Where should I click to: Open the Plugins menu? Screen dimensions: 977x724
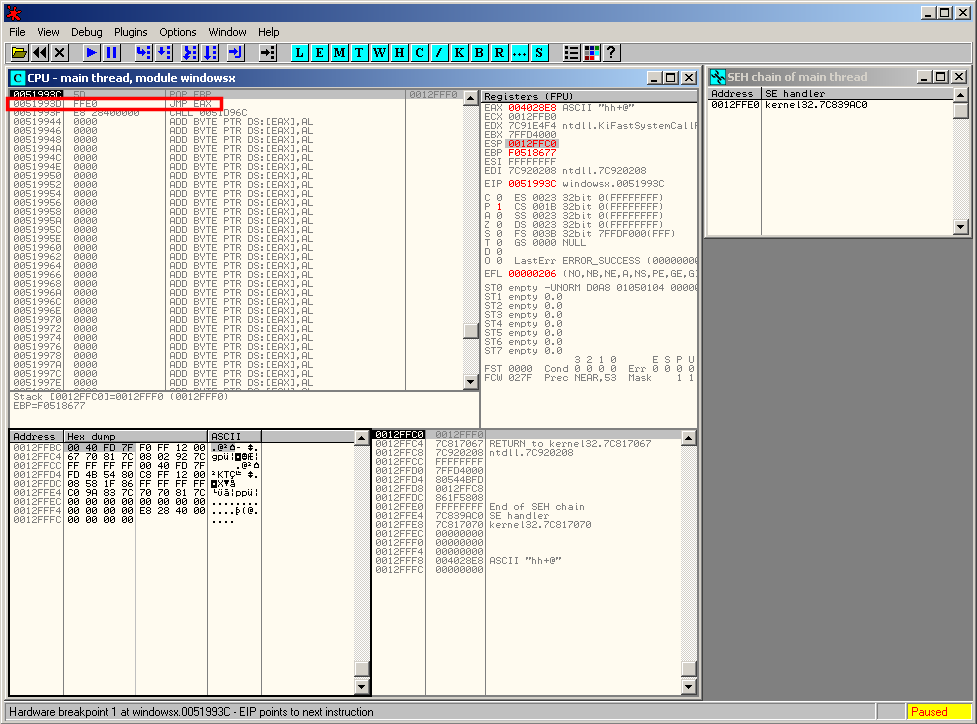(130, 32)
